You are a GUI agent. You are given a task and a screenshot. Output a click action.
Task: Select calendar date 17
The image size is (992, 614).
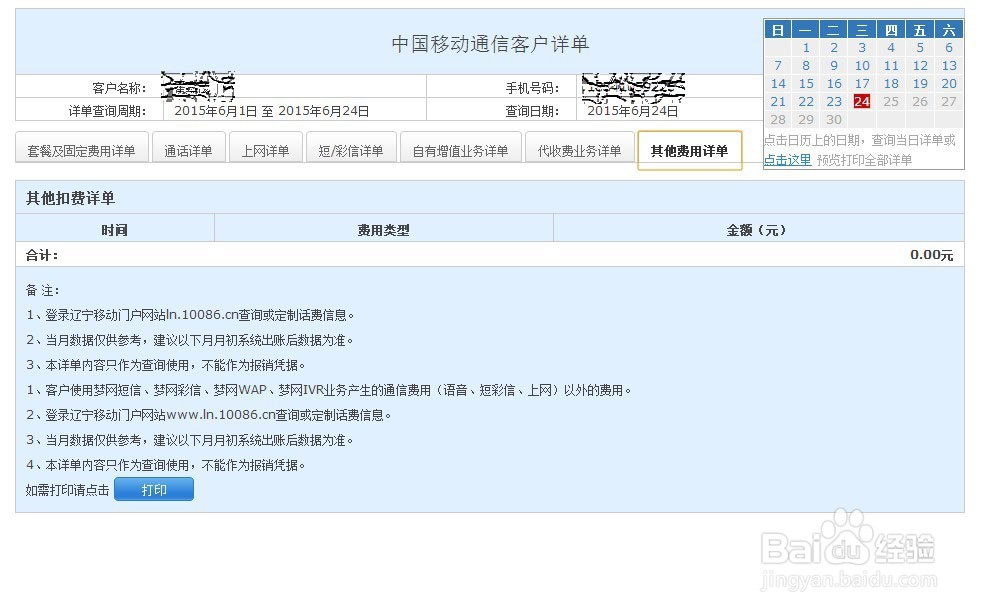click(862, 83)
